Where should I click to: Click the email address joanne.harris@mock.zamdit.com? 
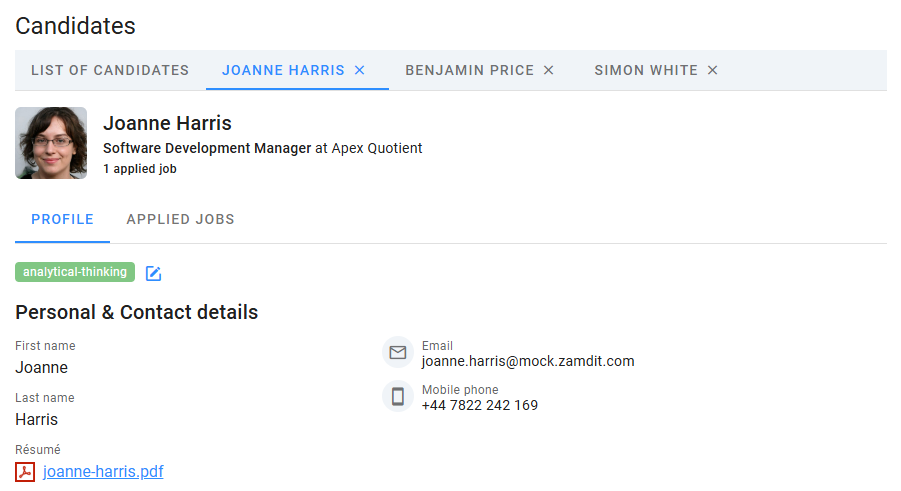pyautogui.click(x=528, y=361)
